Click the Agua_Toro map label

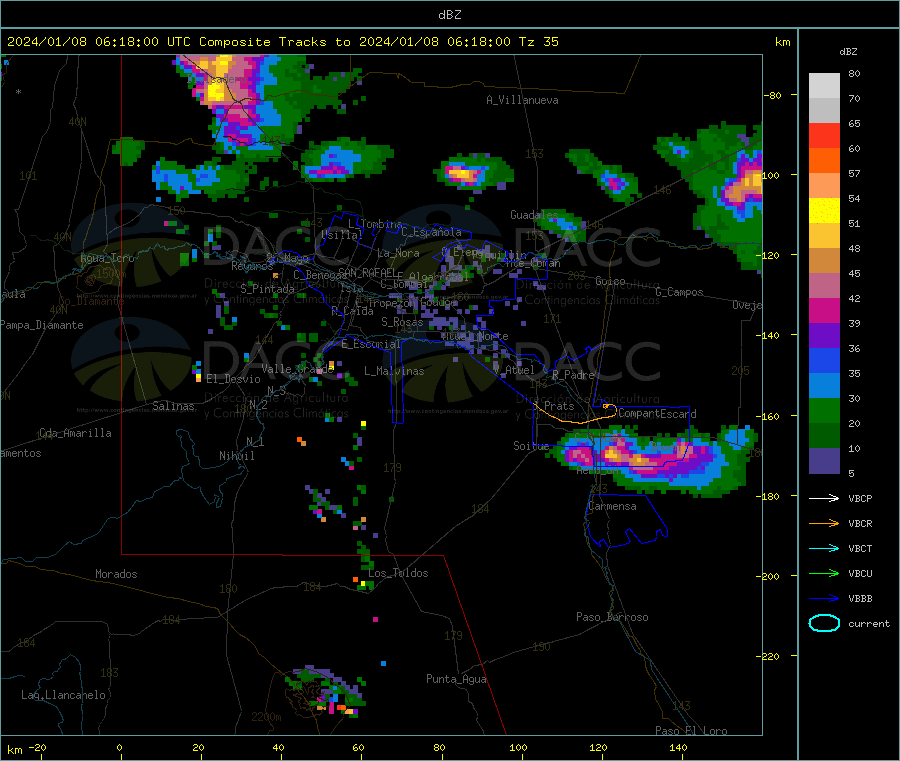tap(107, 258)
